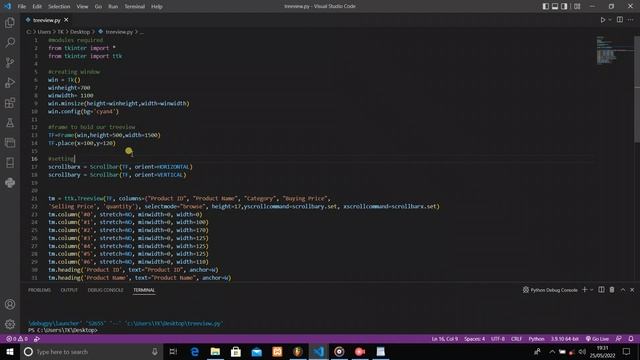Screen dimensions: 640x360
Task: Open the File menu
Action: point(22,6)
